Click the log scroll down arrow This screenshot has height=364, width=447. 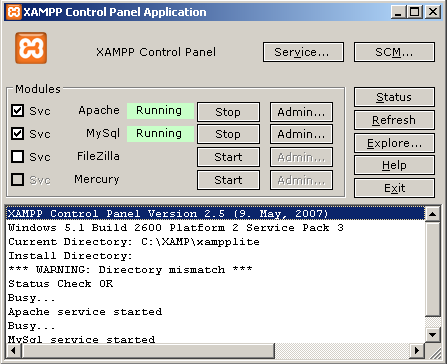pyautogui.click(x=433, y=334)
